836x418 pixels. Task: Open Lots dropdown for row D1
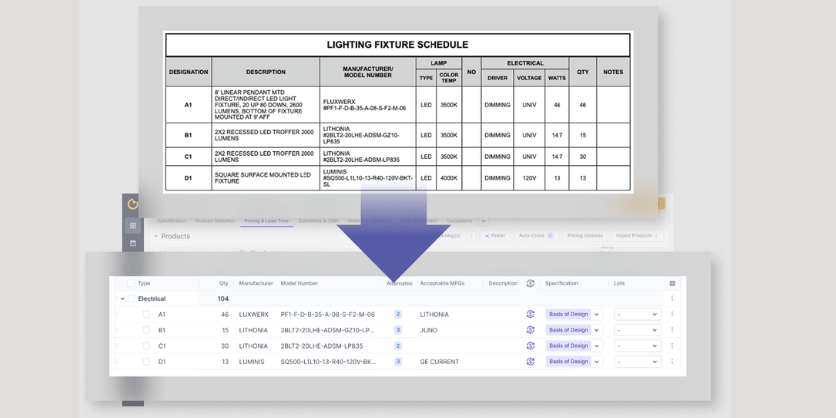pos(638,361)
